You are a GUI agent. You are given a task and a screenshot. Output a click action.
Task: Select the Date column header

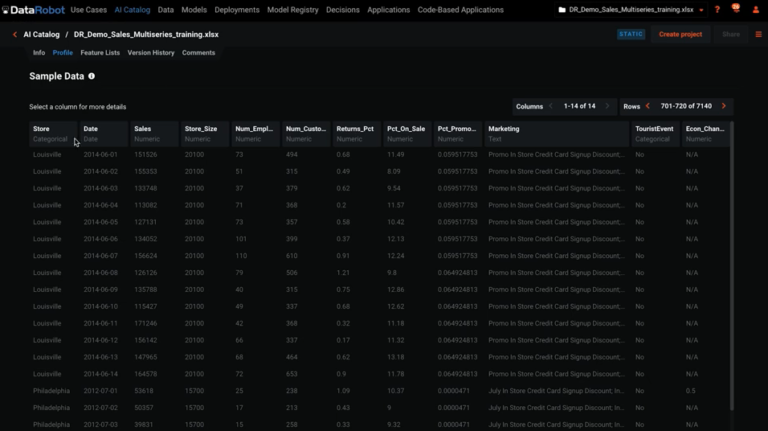coord(104,134)
